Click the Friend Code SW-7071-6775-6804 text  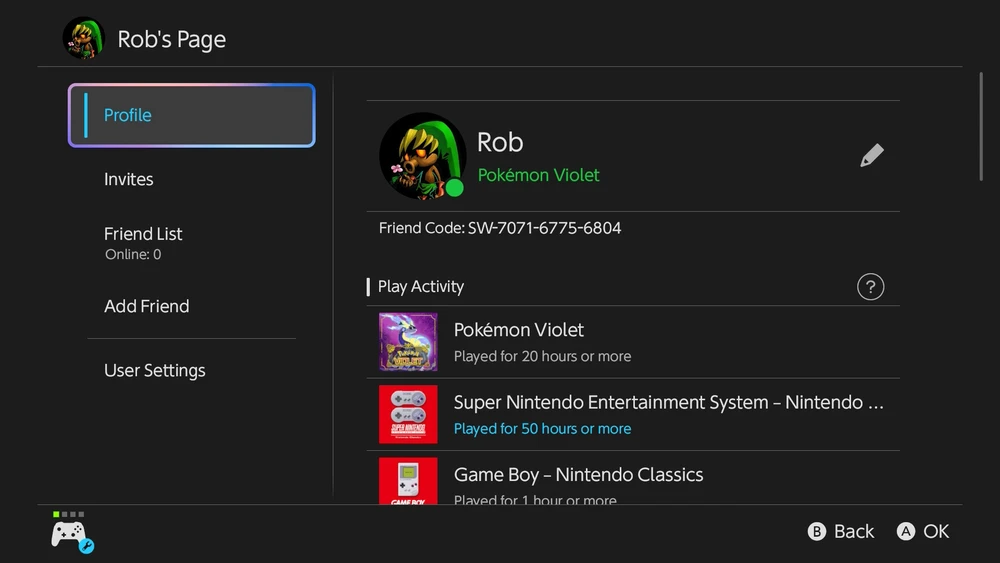(499, 228)
